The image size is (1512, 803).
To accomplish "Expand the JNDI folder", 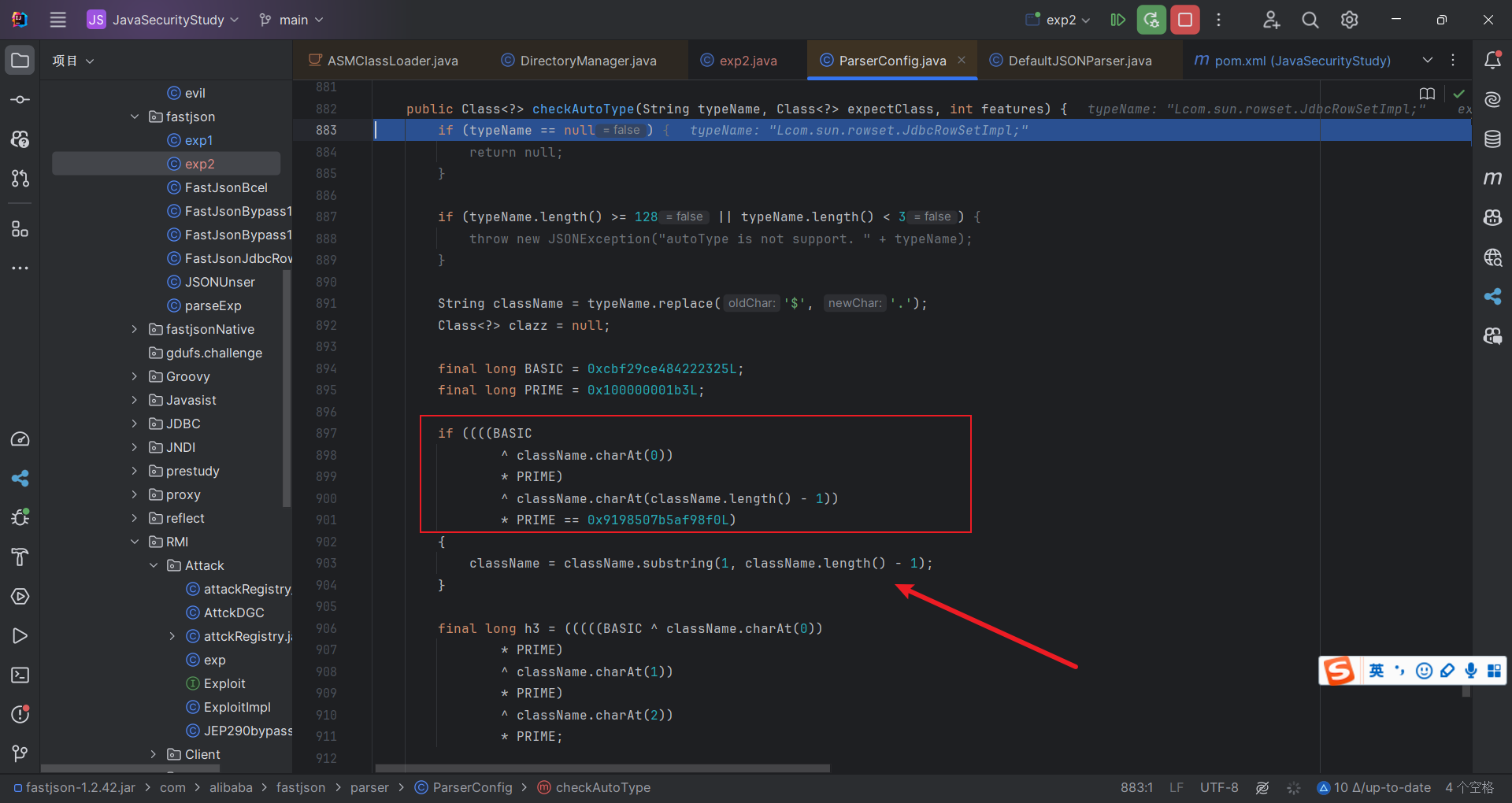I will click(135, 447).
